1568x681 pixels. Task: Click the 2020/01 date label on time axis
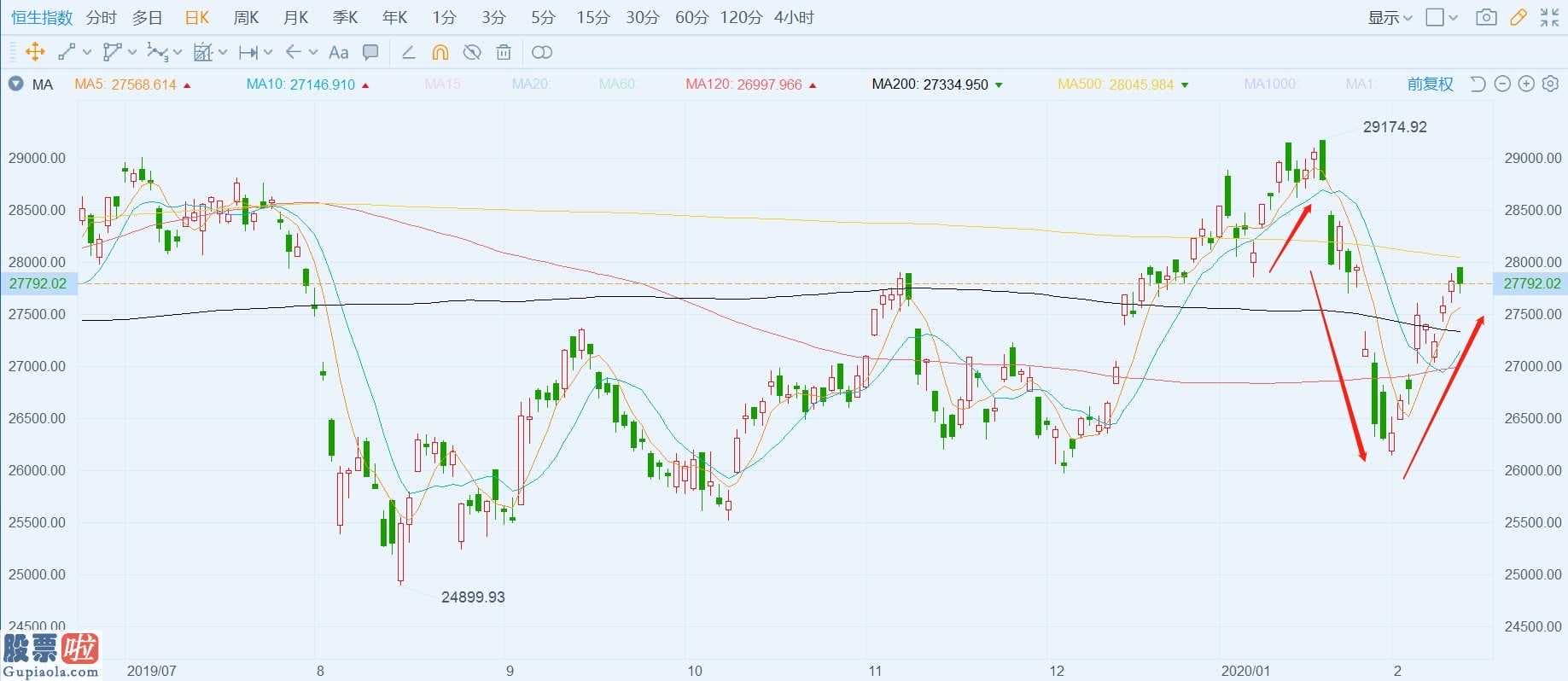pyautogui.click(x=1245, y=671)
